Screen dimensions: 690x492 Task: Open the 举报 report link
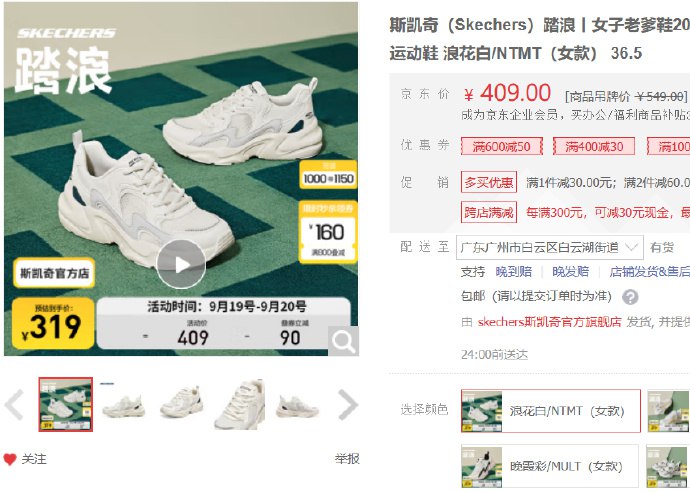[347, 459]
